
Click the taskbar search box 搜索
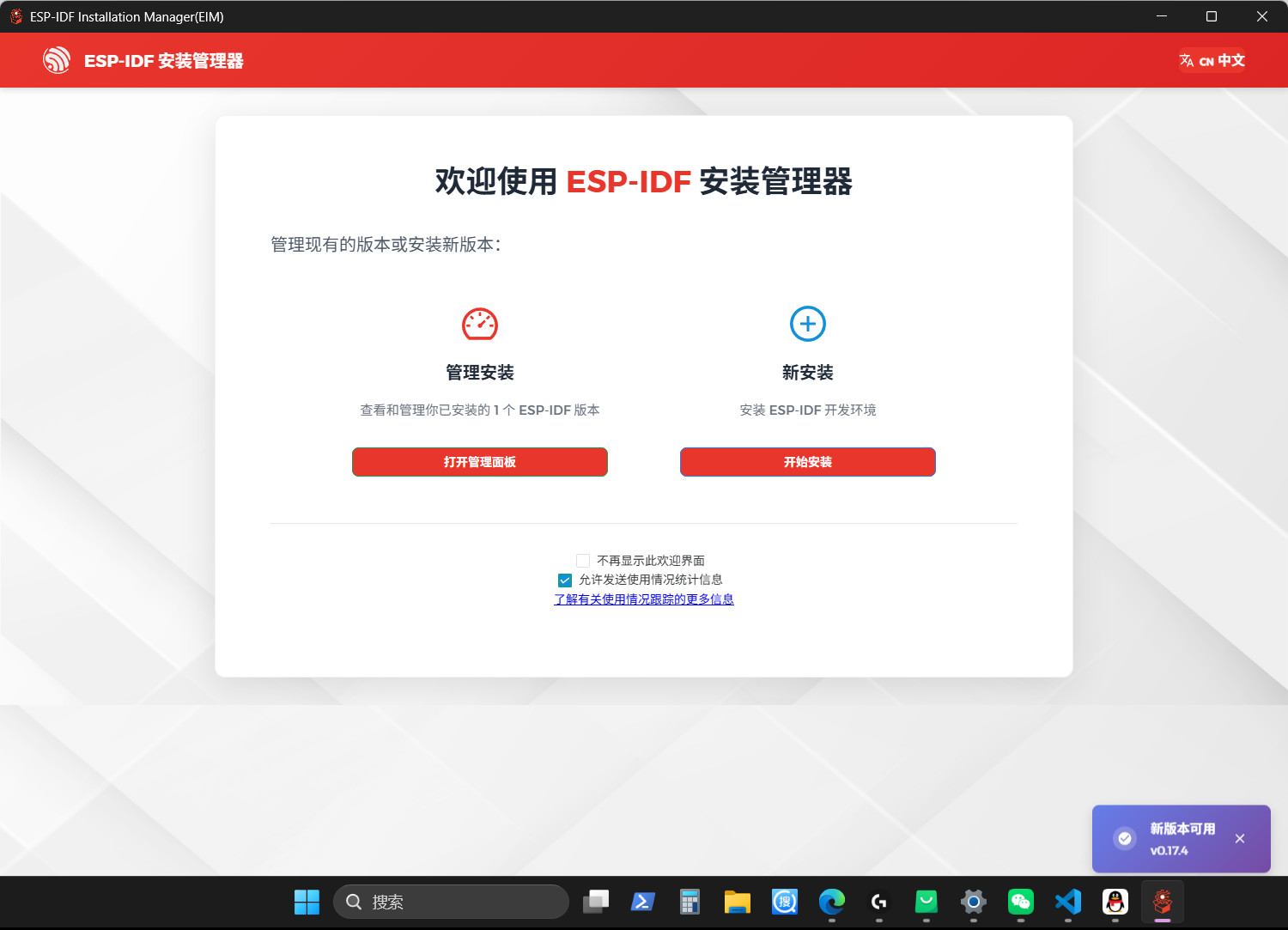[x=451, y=902]
